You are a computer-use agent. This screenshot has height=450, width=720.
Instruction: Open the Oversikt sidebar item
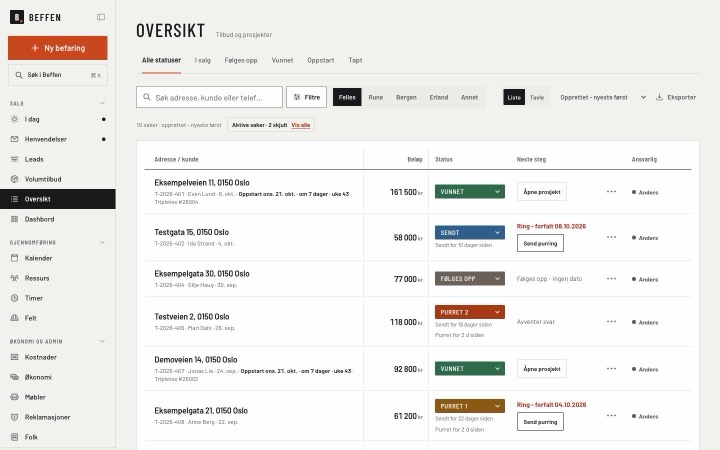pyautogui.click(x=58, y=199)
